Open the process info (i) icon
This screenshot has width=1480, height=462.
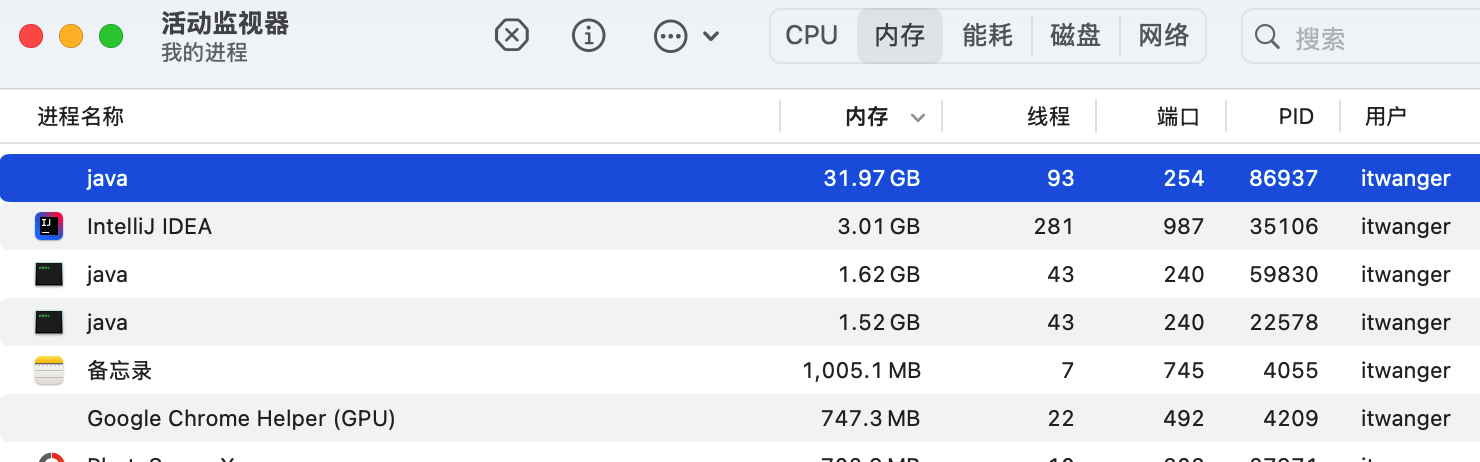pos(589,36)
